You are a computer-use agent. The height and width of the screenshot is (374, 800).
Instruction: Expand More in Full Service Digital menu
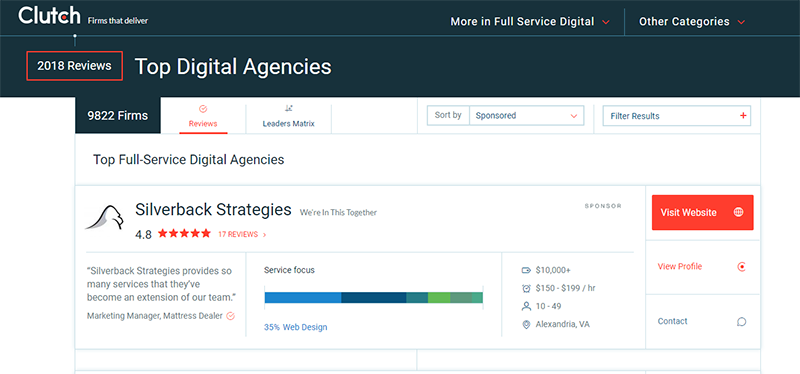point(530,22)
